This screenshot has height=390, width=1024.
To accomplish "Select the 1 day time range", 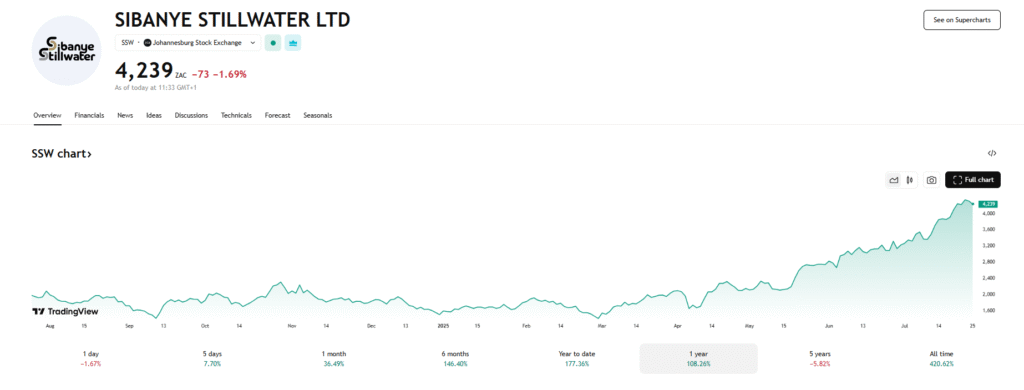I will click(91, 359).
